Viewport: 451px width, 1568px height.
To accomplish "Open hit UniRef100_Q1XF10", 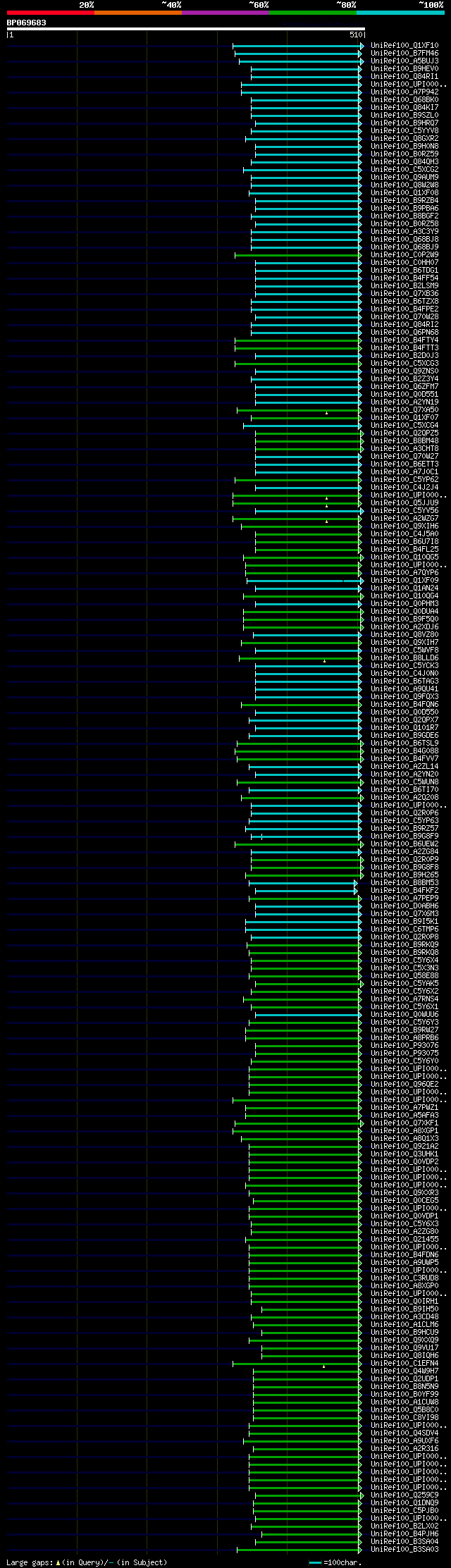I will tap(404, 46).
